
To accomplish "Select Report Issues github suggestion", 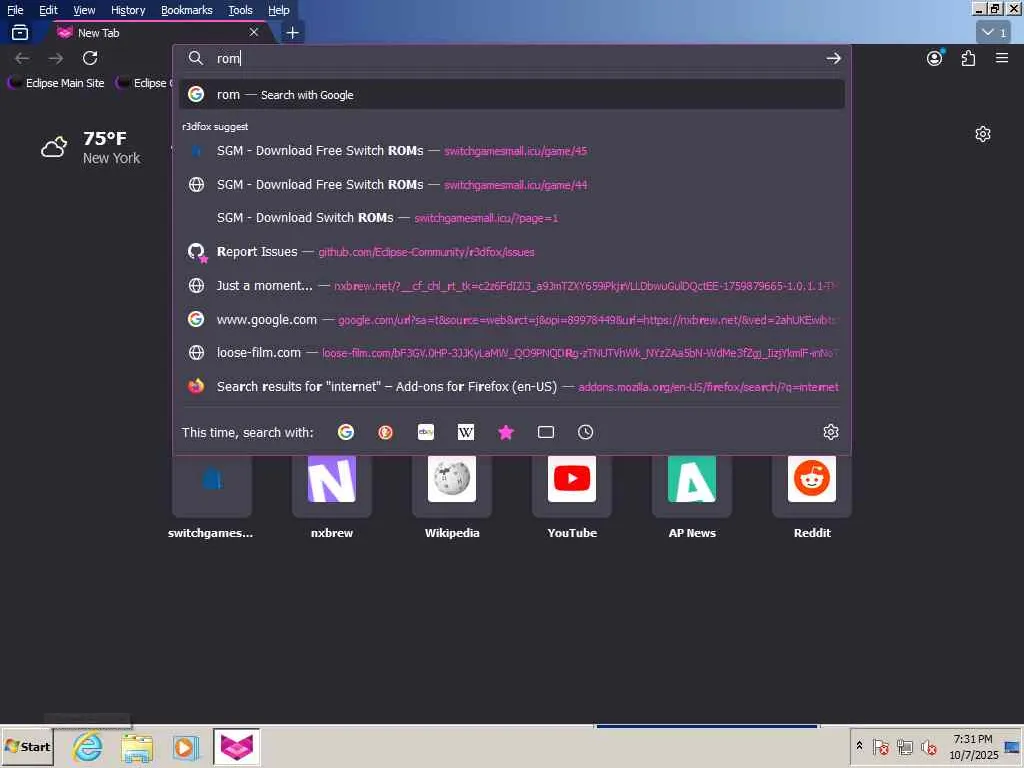I will click(x=512, y=252).
